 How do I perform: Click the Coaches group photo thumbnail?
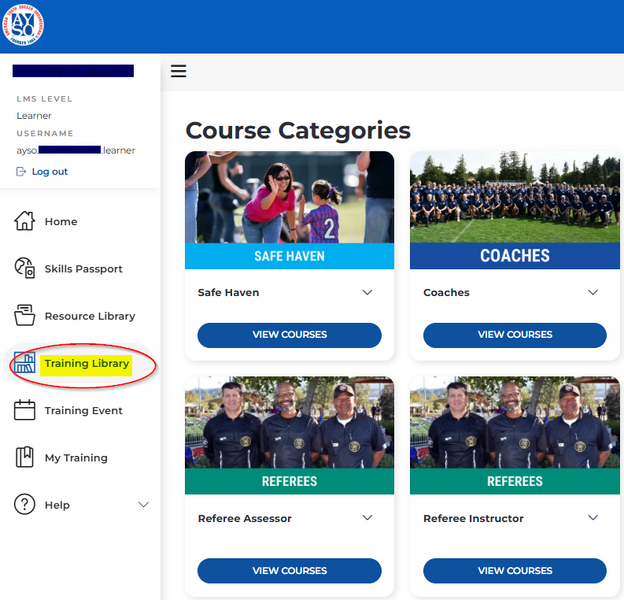[515, 198]
